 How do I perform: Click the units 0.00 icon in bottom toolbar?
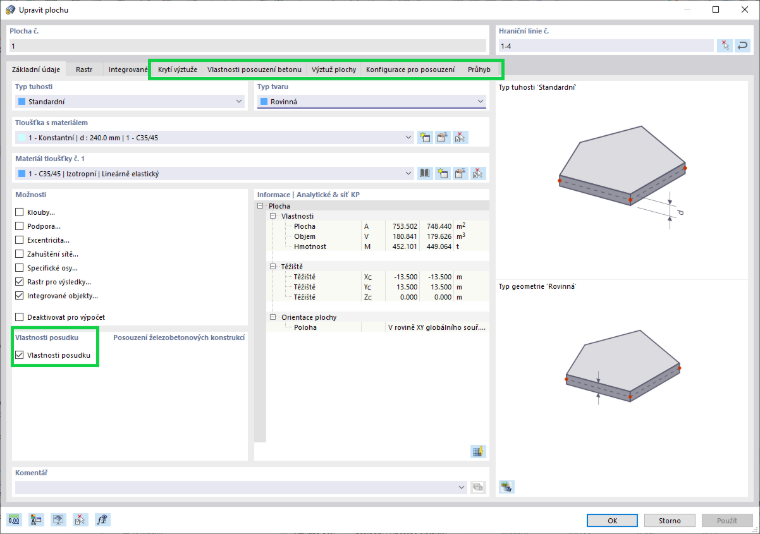point(14,520)
